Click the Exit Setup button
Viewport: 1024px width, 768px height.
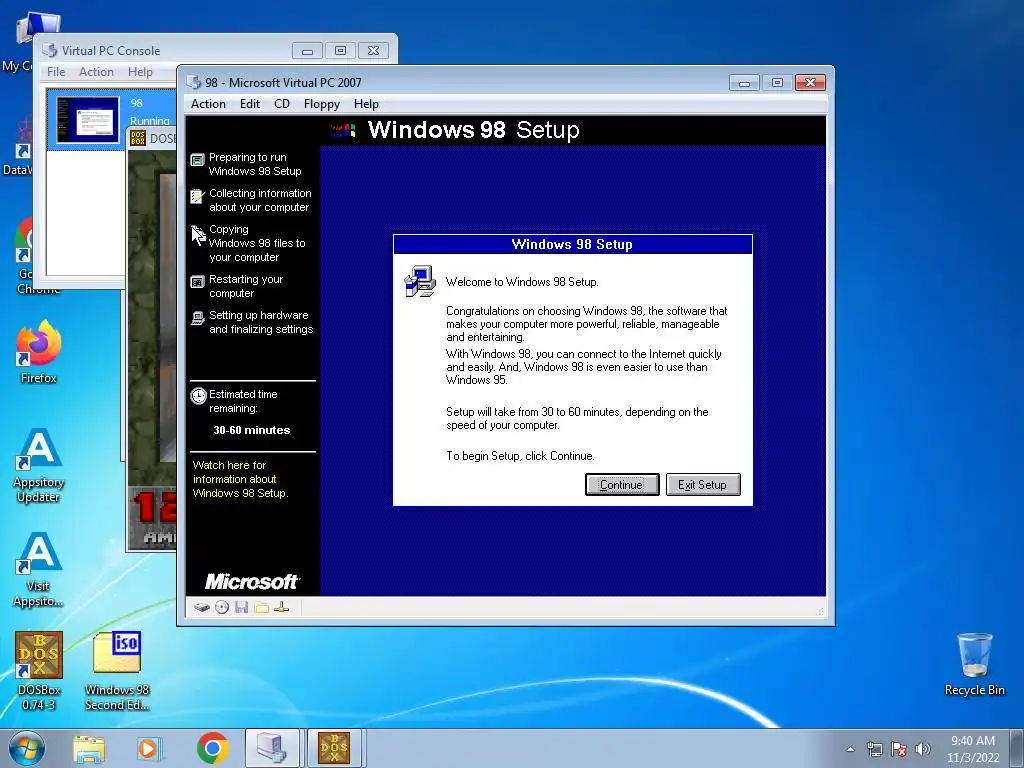tap(703, 485)
